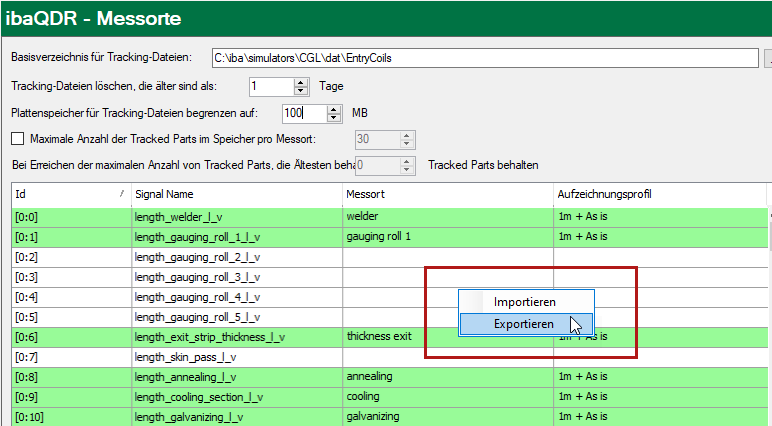The height and width of the screenshot is (426, 772).
Task: Select the Id cell [0:8]
Action: [71, 378]
